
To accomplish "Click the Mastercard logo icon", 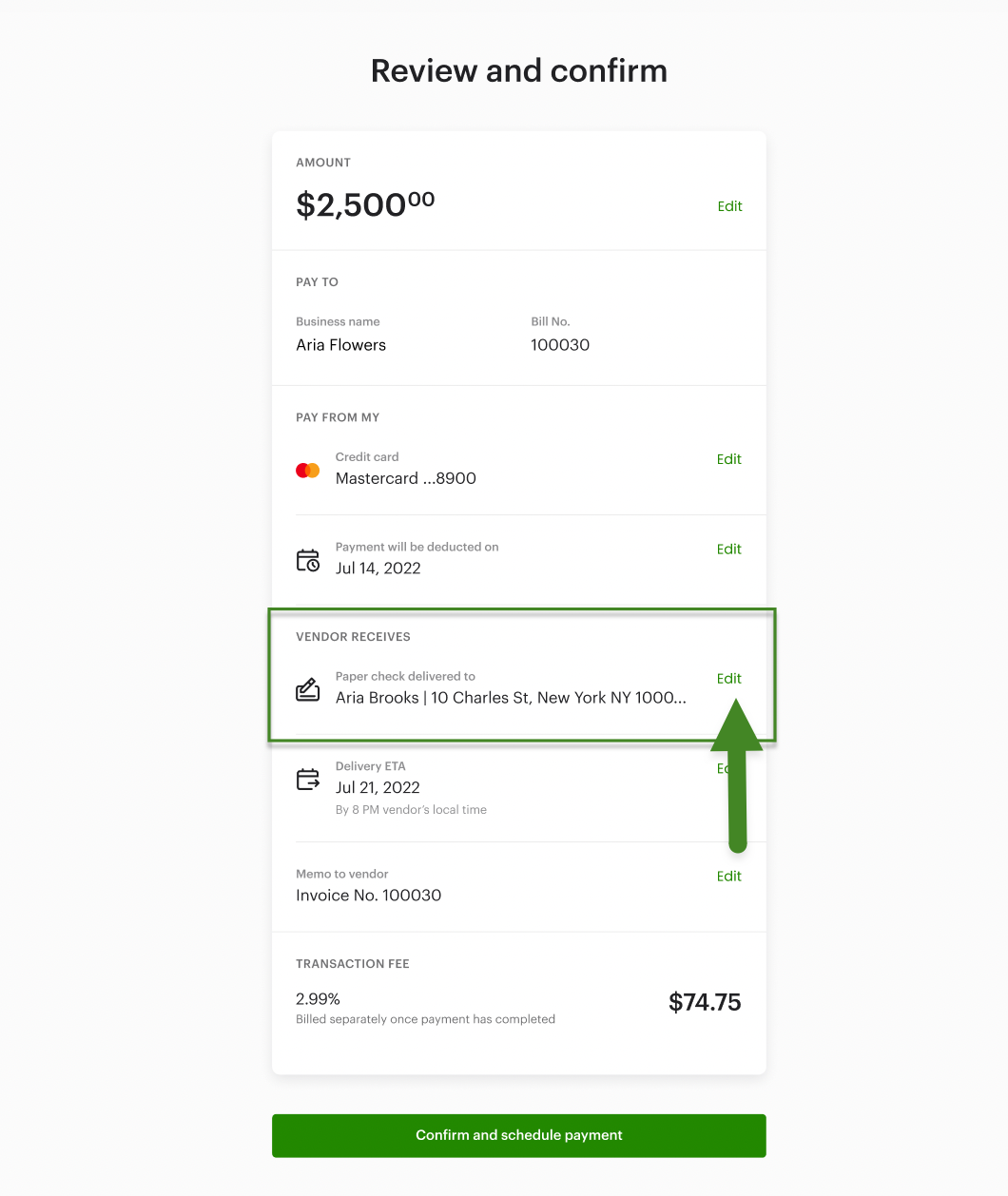I will click(x=307, y=471).
